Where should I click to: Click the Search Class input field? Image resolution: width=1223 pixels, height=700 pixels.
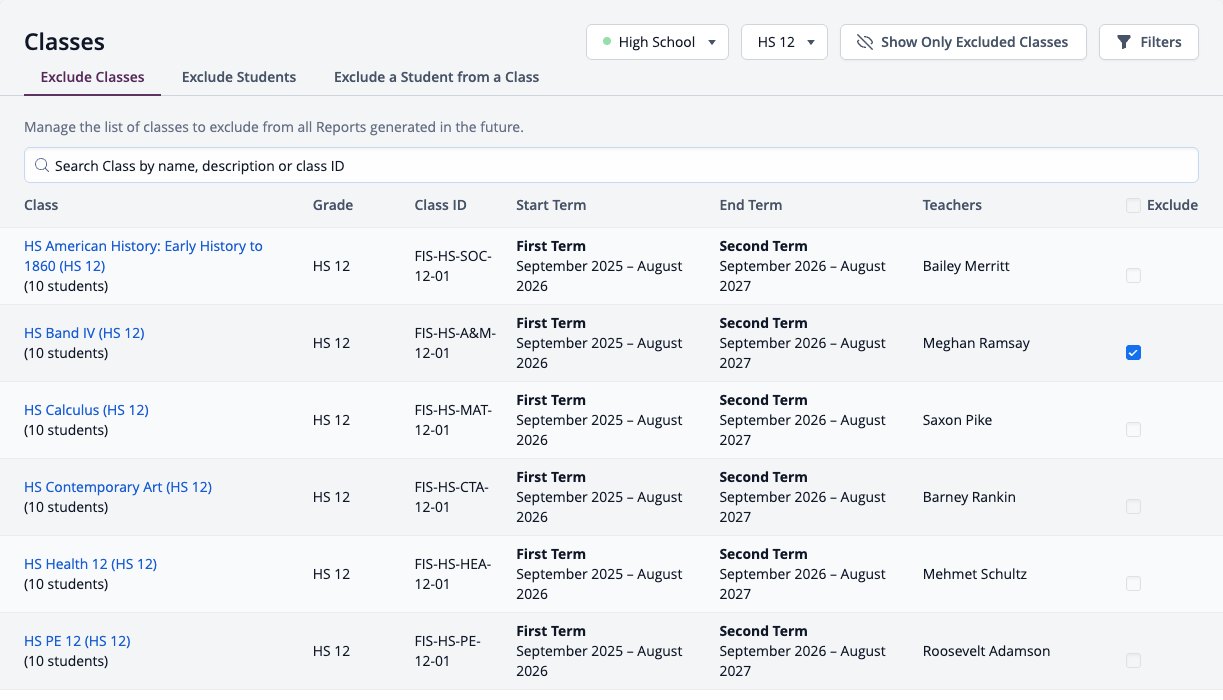pos(611,166)
